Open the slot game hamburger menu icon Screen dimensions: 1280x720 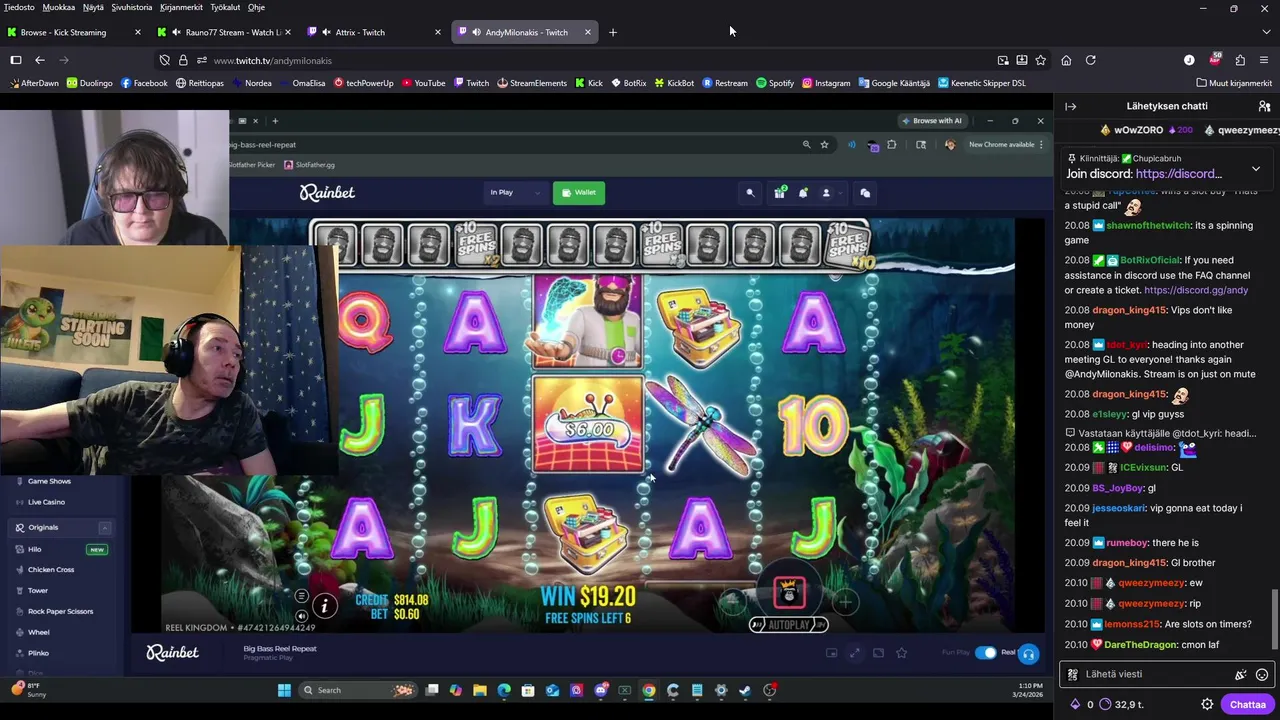pos(301,596)
